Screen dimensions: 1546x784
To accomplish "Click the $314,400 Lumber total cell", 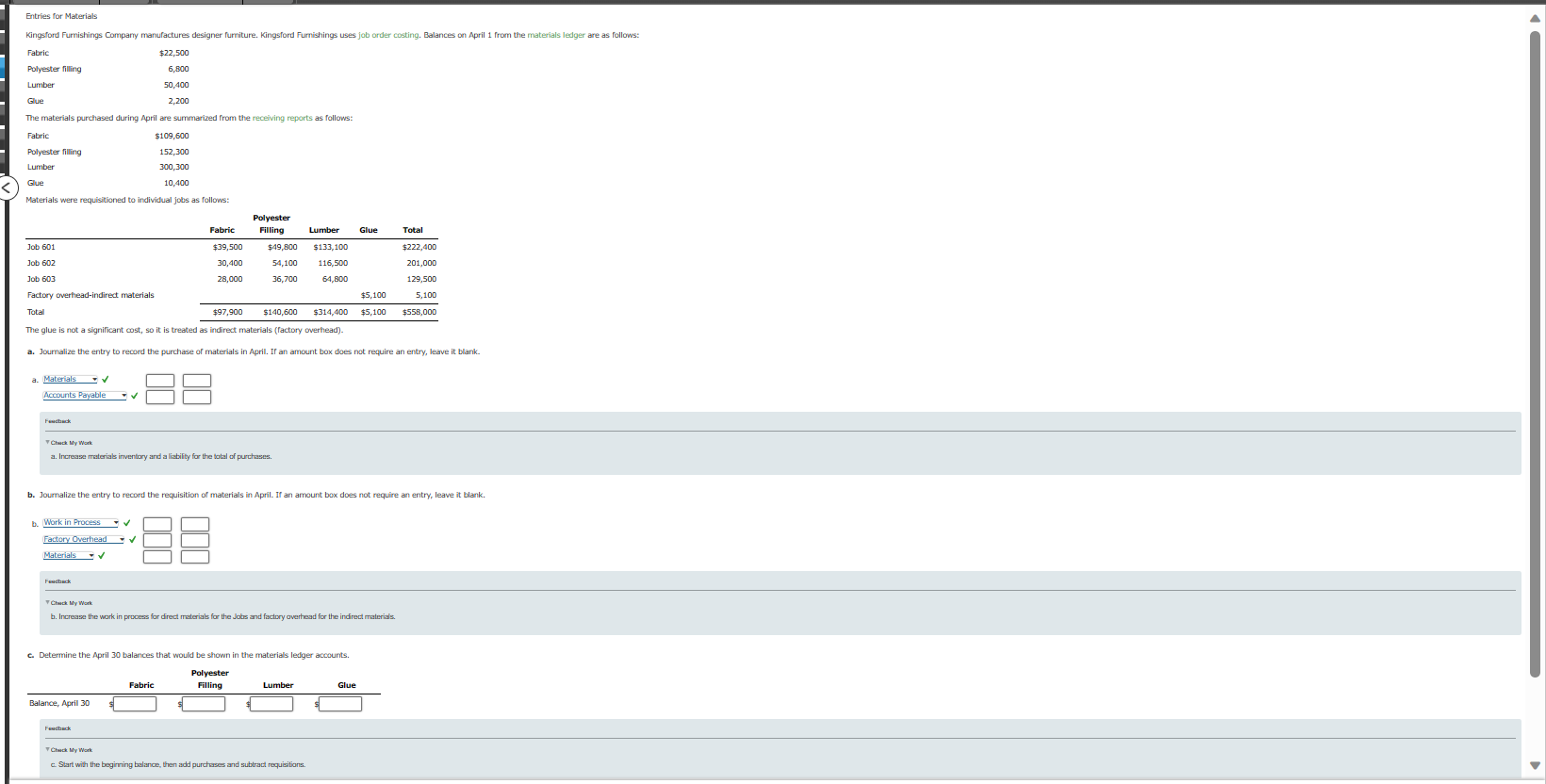I will click(x=331, y=312).
